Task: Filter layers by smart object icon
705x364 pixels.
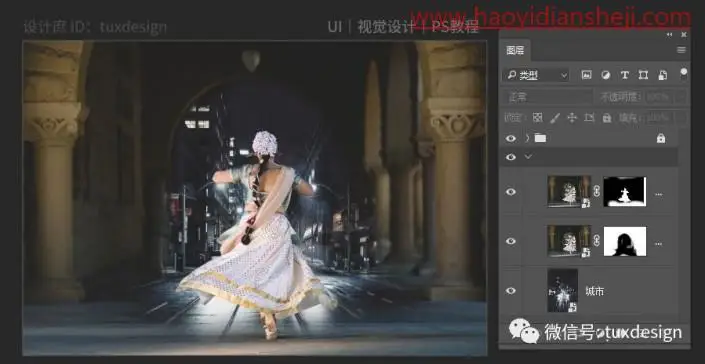Action: click(x=663, y=75)
